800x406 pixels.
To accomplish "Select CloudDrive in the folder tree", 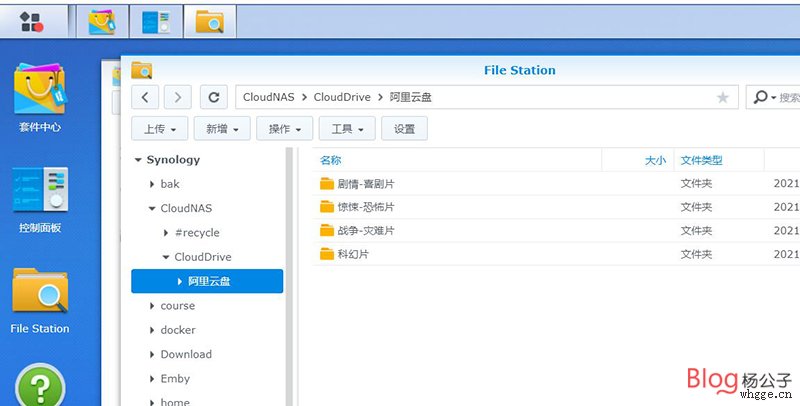I will [203, 257].
